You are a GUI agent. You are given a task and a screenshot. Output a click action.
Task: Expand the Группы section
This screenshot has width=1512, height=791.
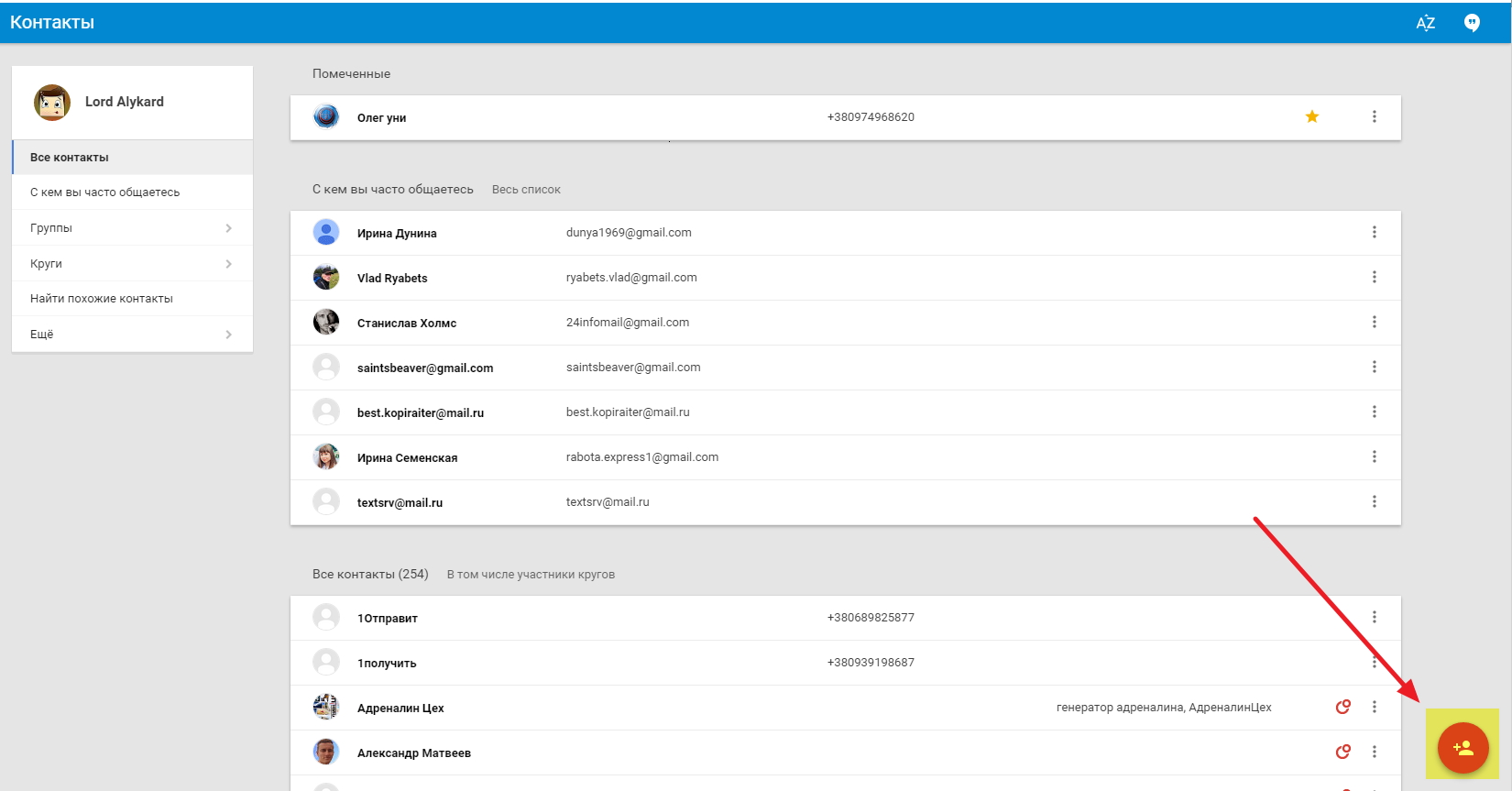(x=132, y=228)
